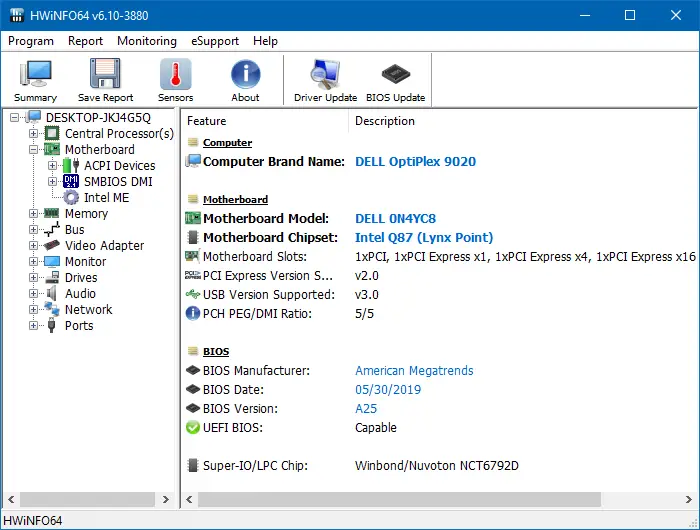Open the Sensors thermometer icon
700x530 pixels.
175,74
